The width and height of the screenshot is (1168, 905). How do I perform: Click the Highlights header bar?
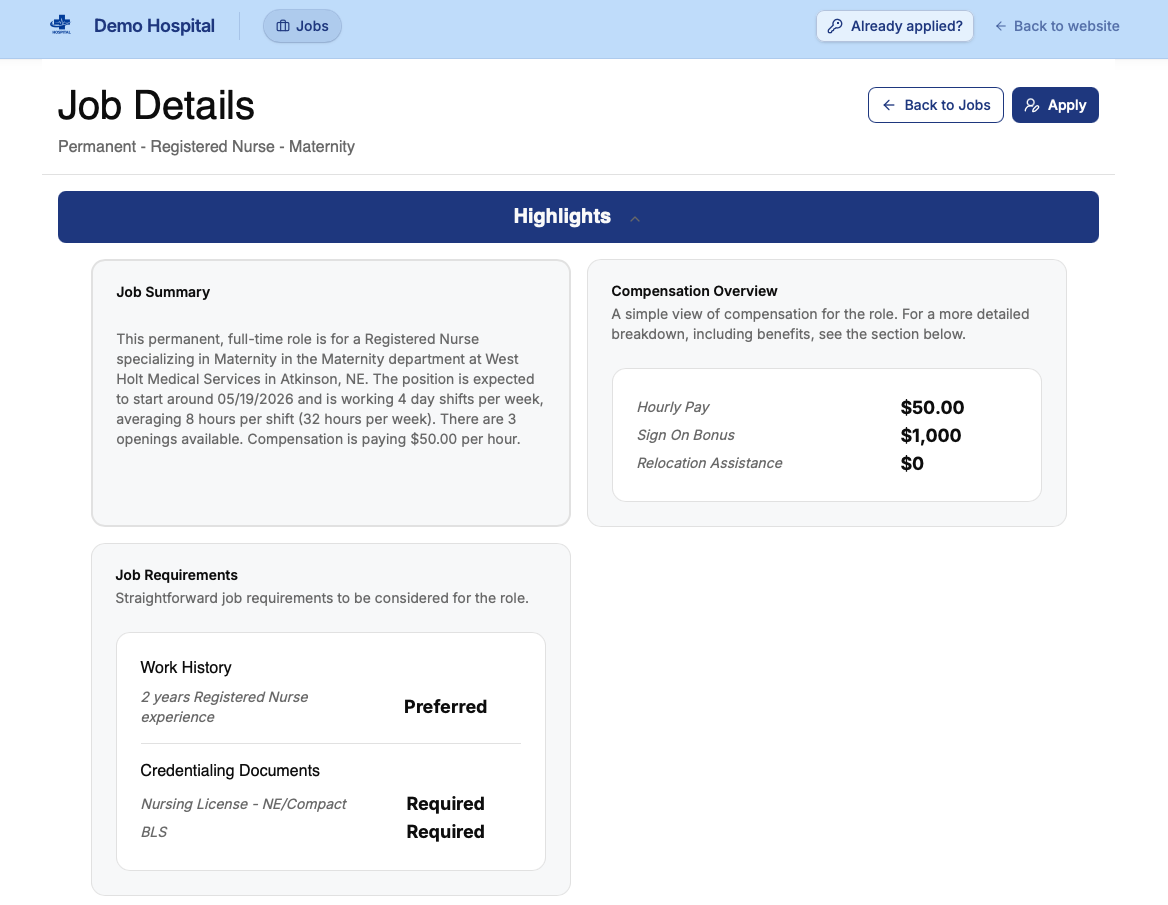point(578,217)
